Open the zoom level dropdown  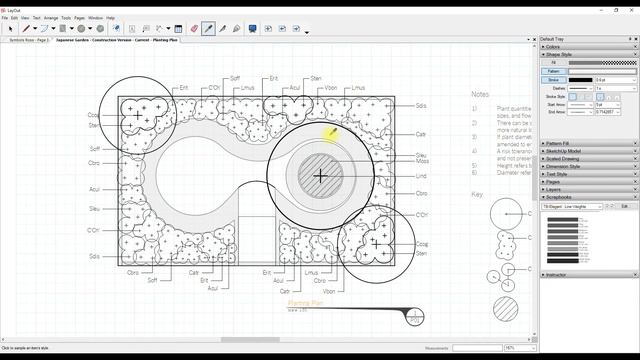[x=520, y=348]
